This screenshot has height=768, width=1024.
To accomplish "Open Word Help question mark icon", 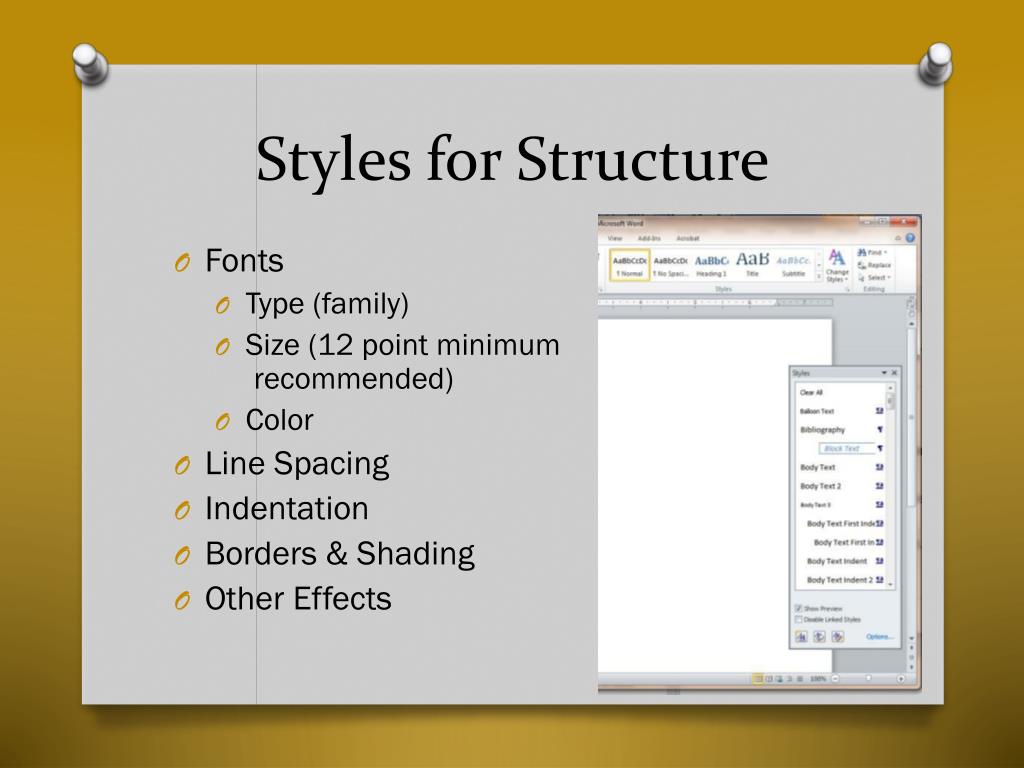I will [x=910, y=238].
